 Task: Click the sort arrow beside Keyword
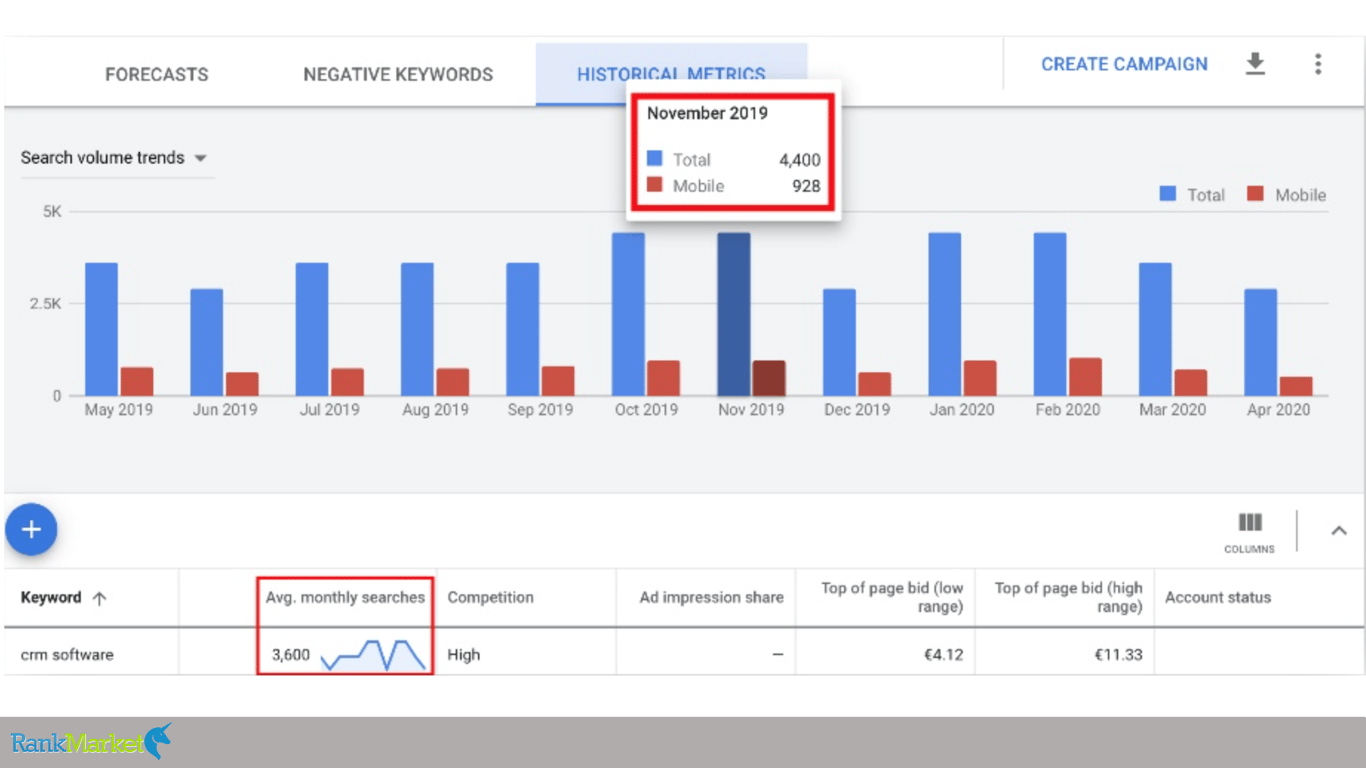[x=99, y=598]
